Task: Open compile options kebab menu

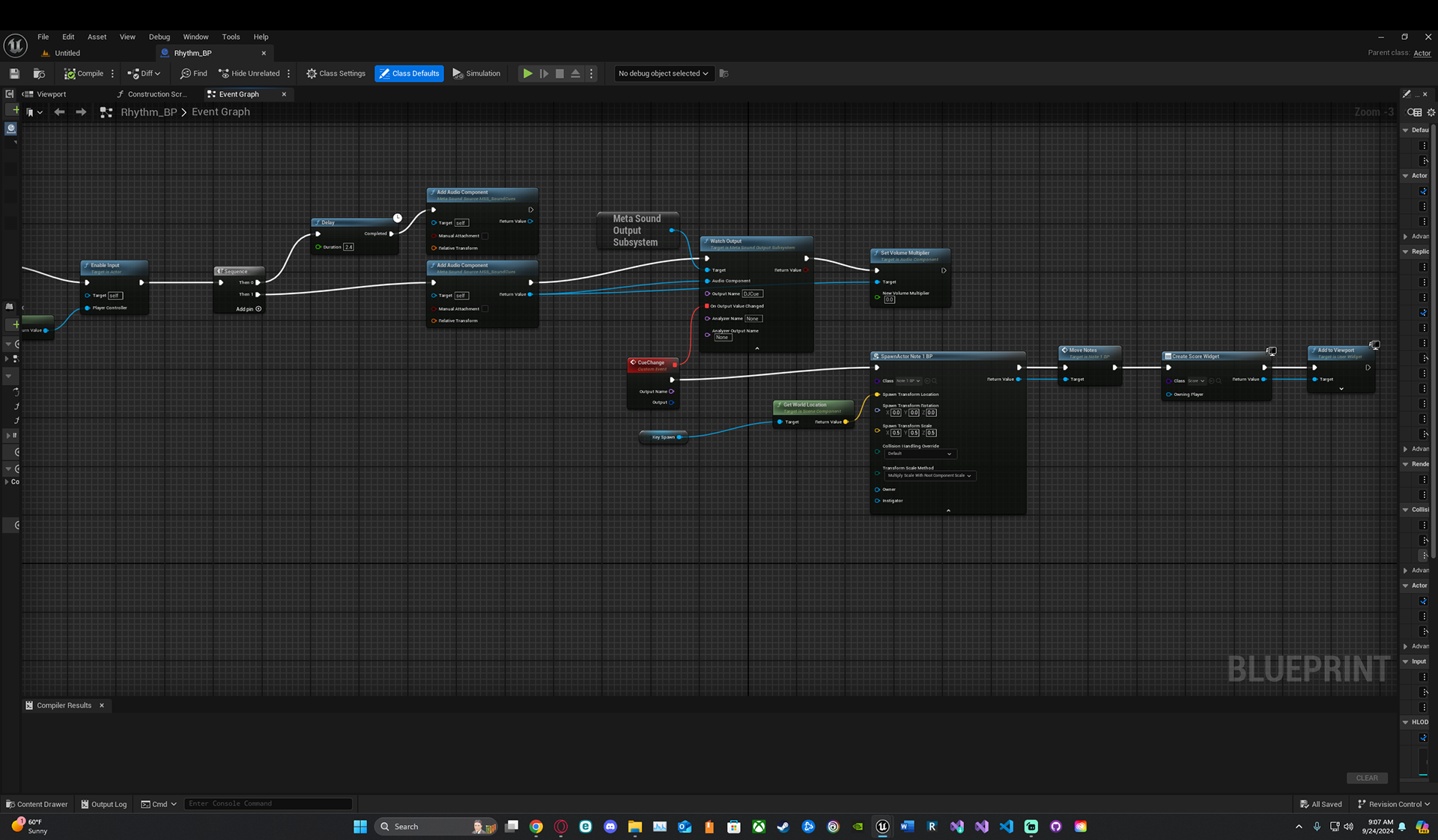Action: click(113, 73)
